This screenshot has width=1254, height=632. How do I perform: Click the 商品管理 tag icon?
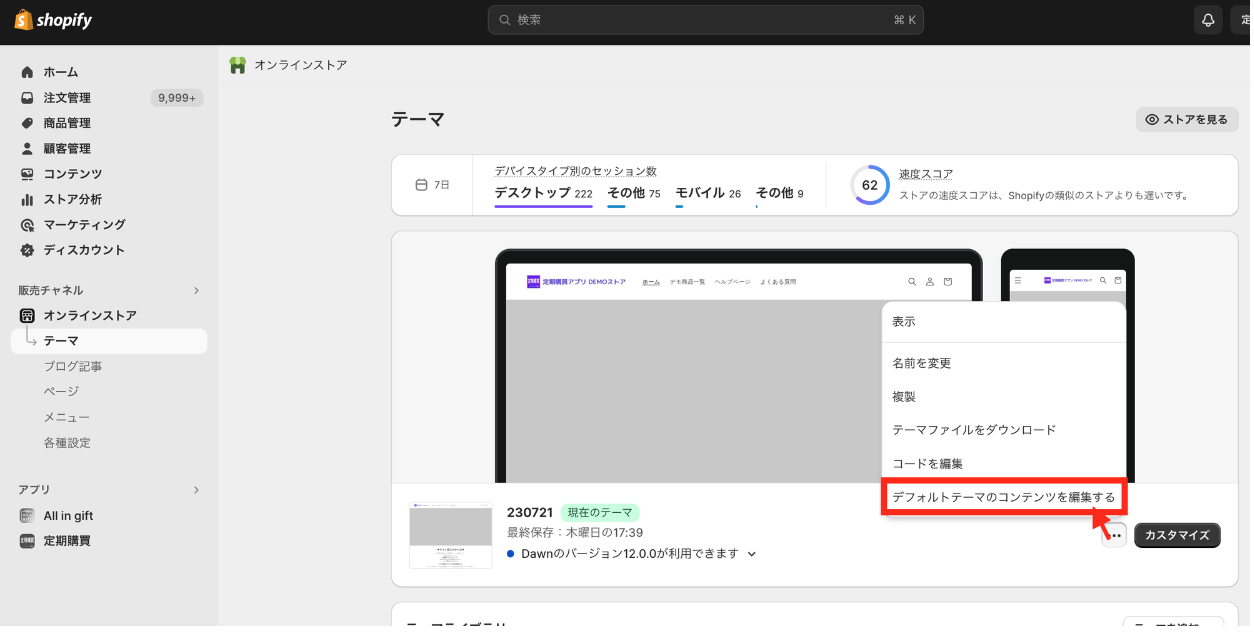tap(27, 123)
